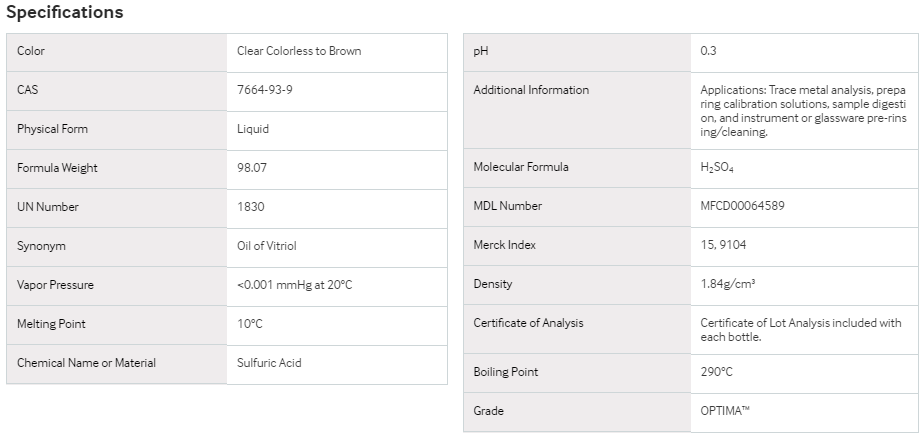Select the Density value 1.84g/cm³

[728, 283]
